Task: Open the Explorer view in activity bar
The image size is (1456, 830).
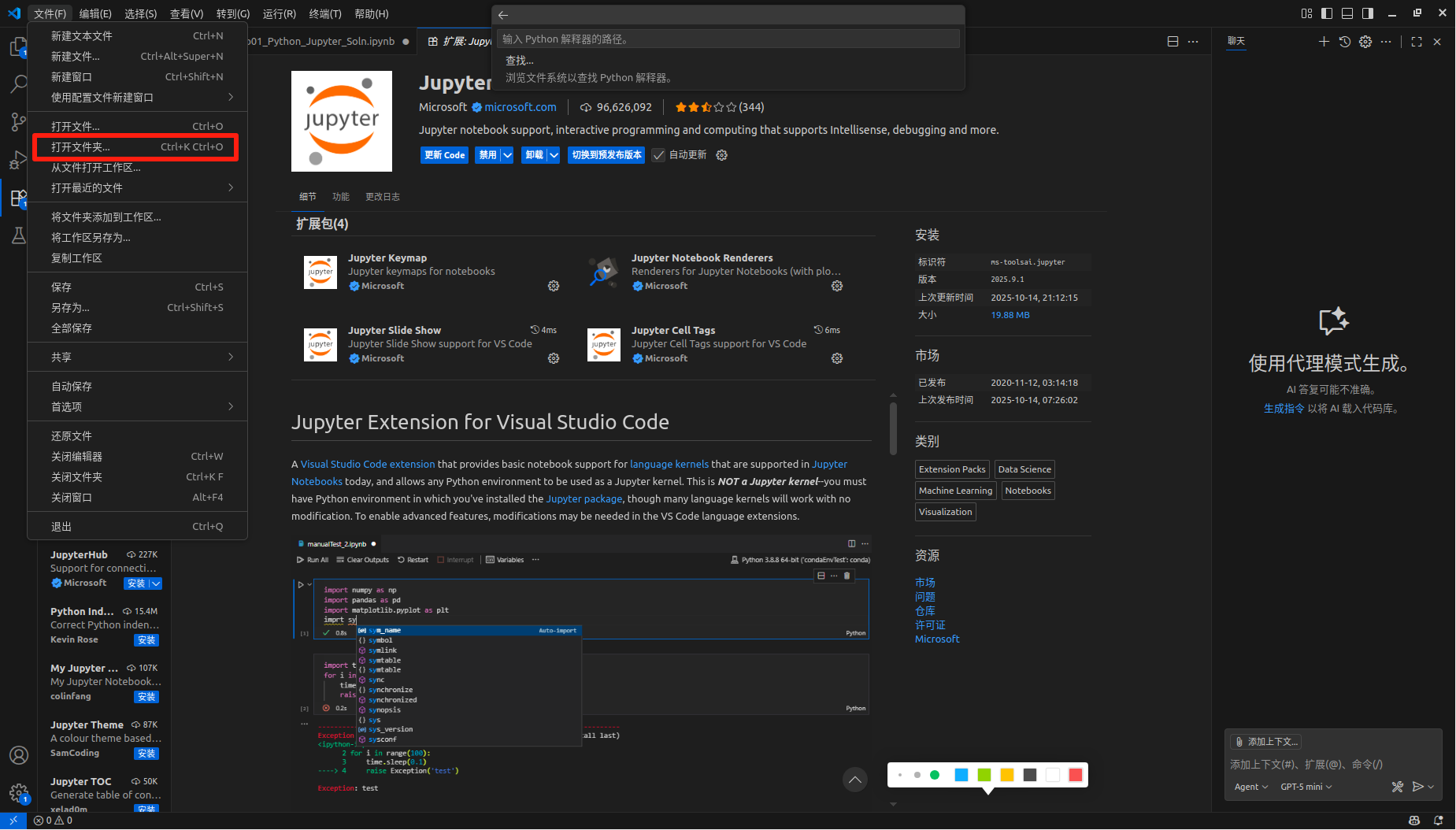Action: 17,47
